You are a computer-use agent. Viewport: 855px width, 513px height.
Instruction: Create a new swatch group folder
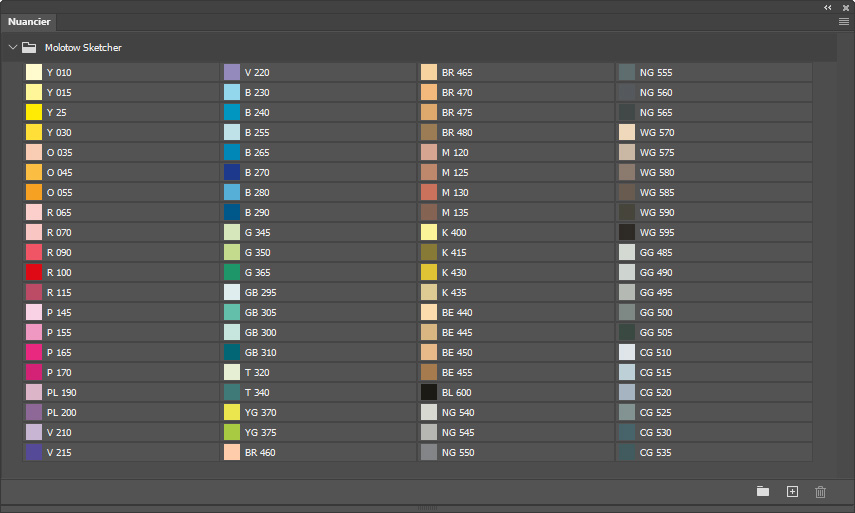pyautogui.click(x=763, y=491)
